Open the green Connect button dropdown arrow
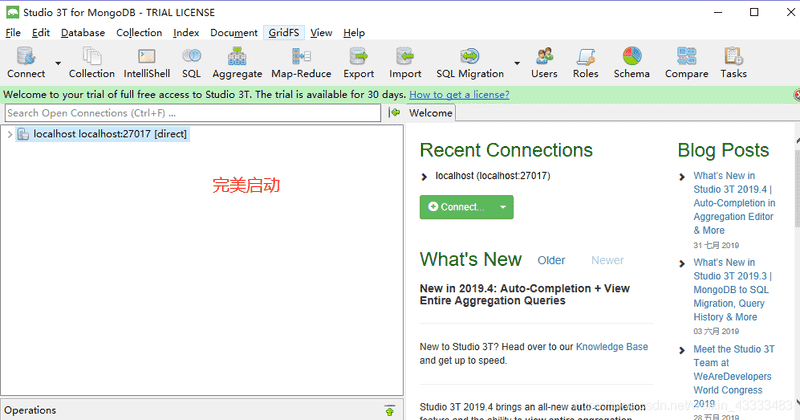Image resolution: width=800 pixels, height=420 pixels. pos(503,207)
